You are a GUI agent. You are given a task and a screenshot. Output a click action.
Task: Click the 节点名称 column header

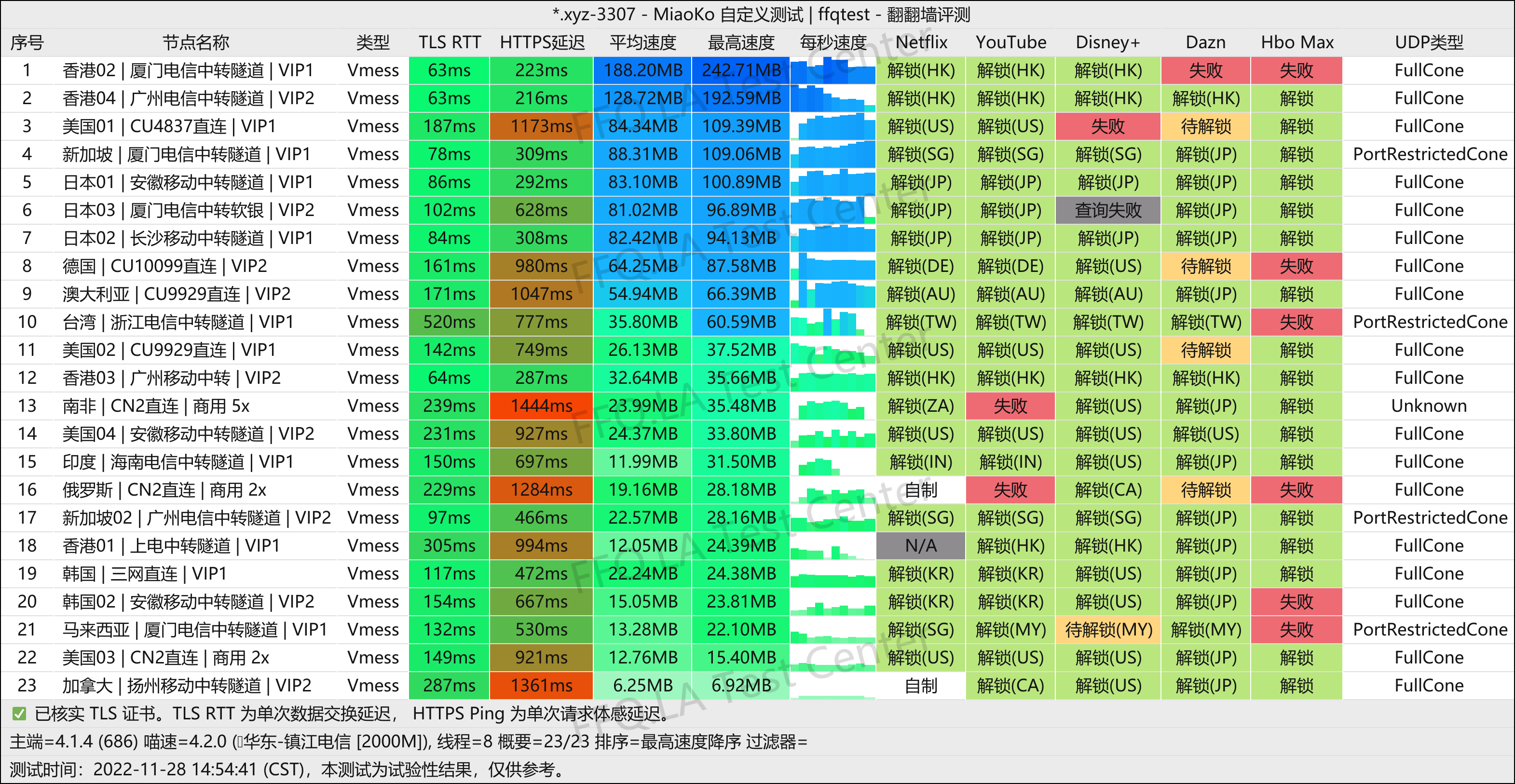coord(195,42)
